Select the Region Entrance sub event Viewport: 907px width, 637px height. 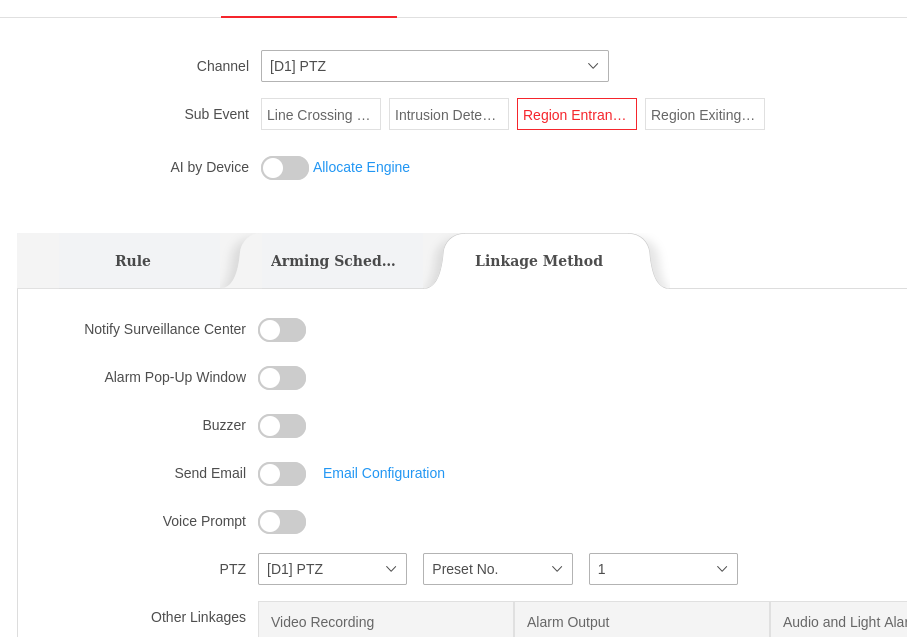pos(576,114)
